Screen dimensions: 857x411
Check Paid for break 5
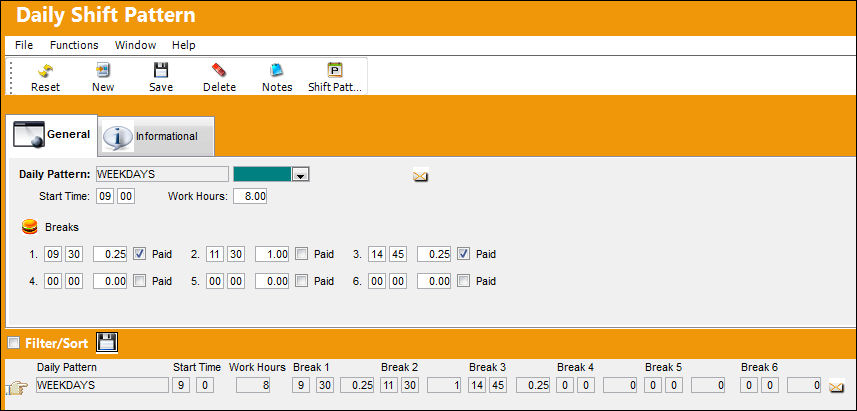click(301, 281)
